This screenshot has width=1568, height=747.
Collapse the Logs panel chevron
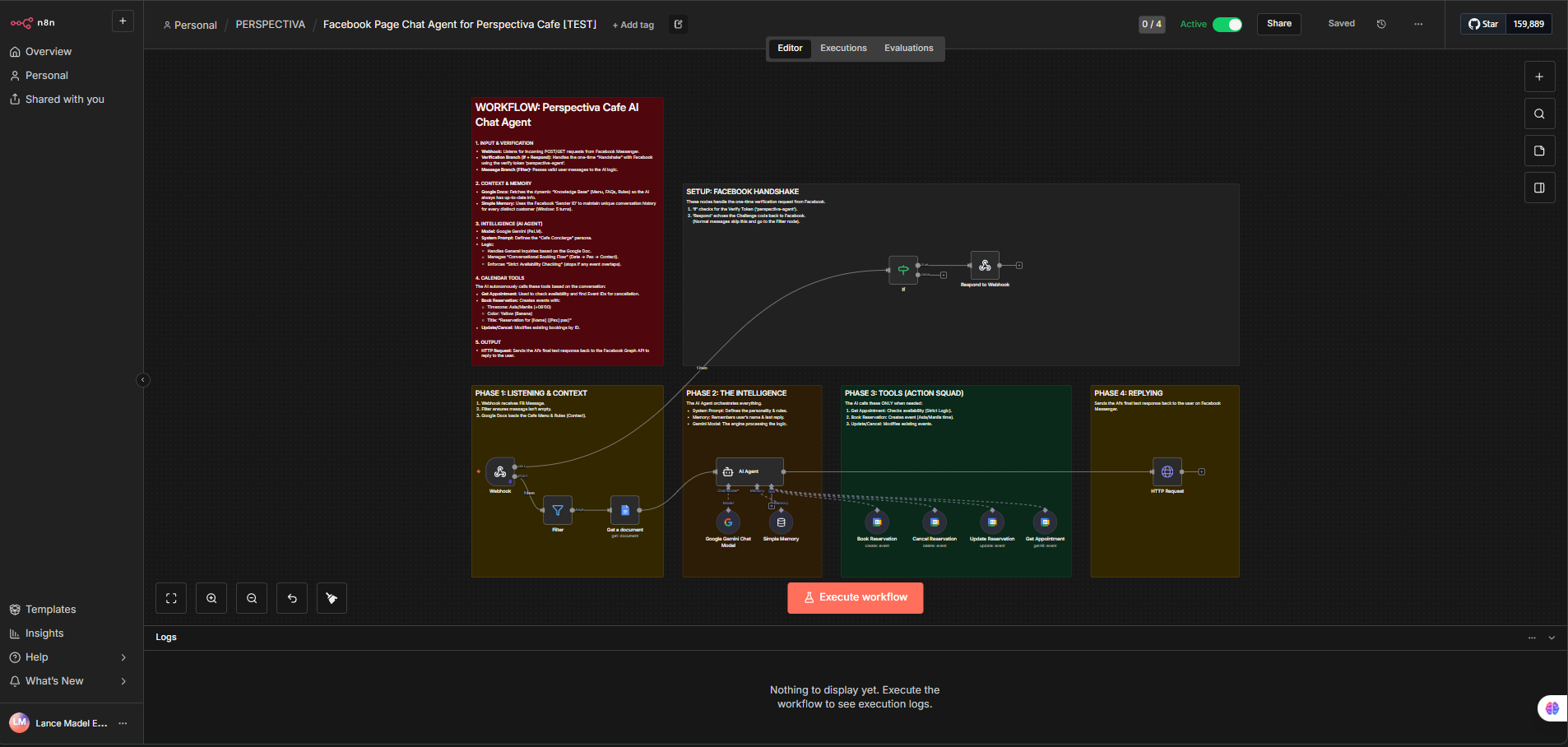[1552, 638]
